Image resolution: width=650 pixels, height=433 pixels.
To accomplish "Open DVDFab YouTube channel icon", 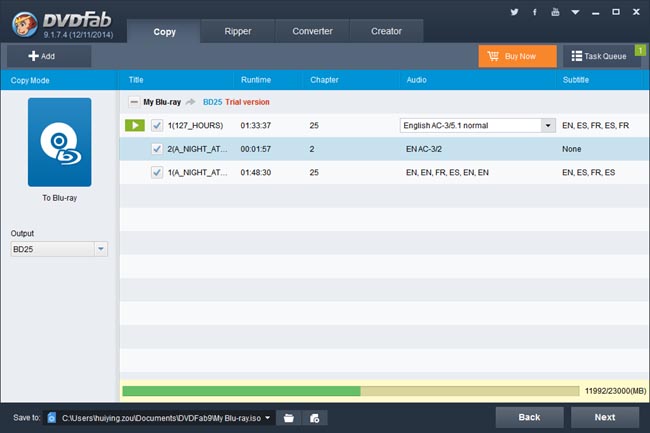I will click(555, 12).
